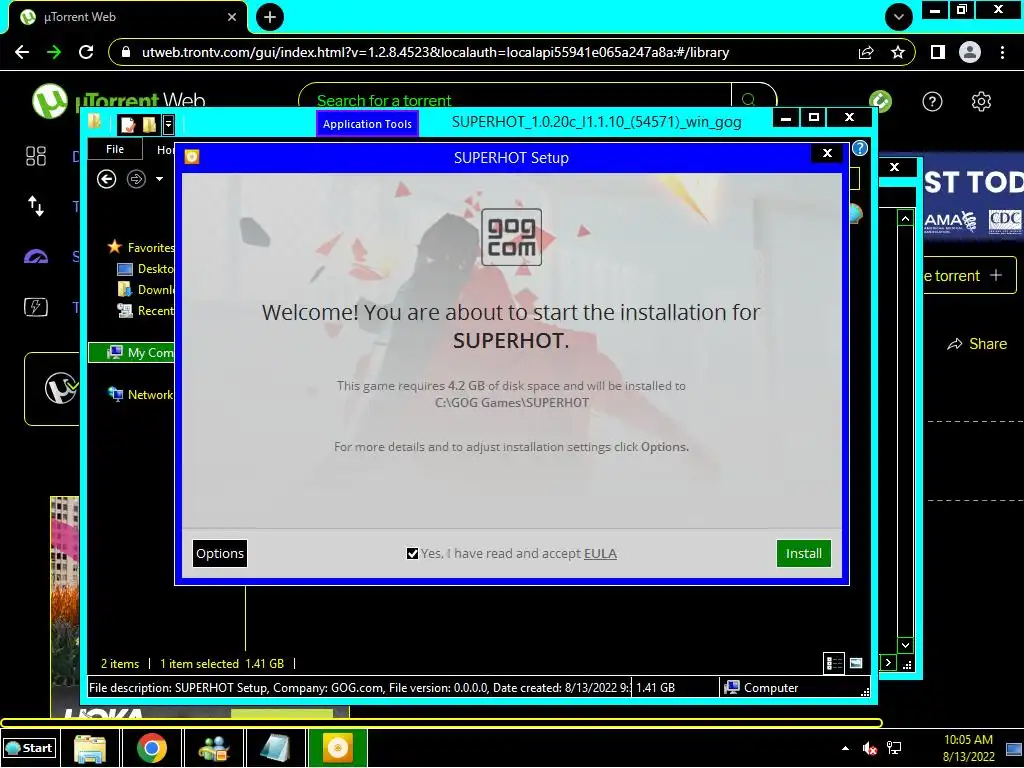Open installer Options
The image size is (1024, 768).
(x=220, y=553)
